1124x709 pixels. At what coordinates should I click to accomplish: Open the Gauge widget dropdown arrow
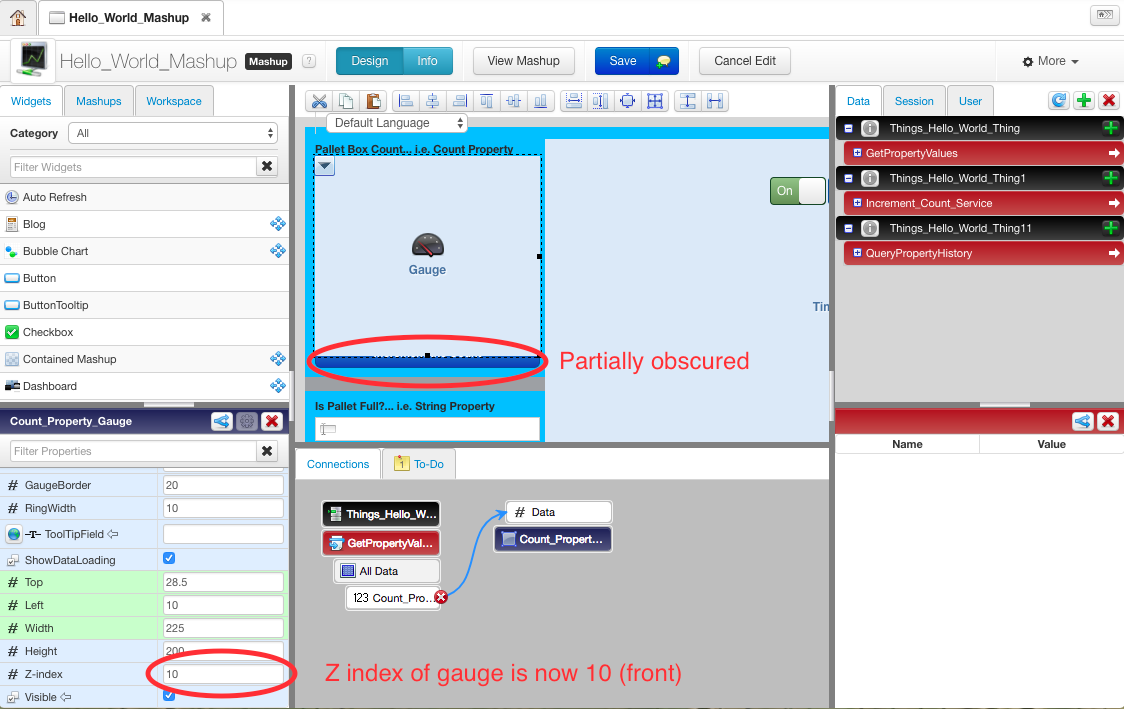(325, 166)
